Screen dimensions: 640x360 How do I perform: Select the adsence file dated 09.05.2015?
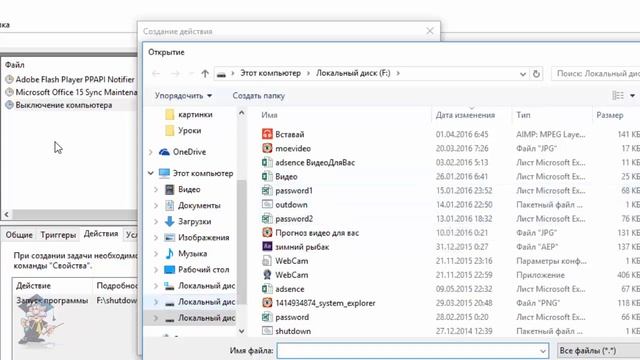pos(290,289)
